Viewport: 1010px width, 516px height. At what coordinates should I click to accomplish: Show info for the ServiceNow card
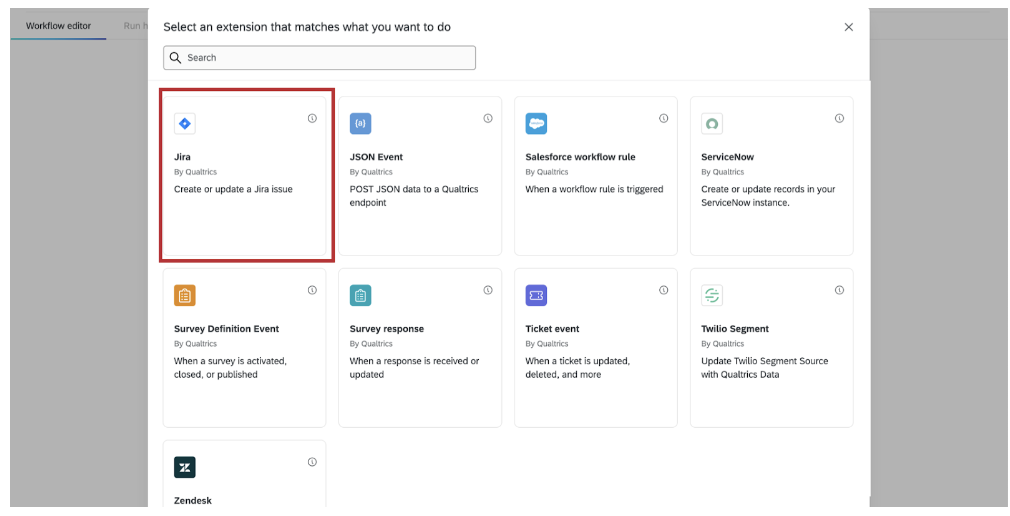(839, 118)
